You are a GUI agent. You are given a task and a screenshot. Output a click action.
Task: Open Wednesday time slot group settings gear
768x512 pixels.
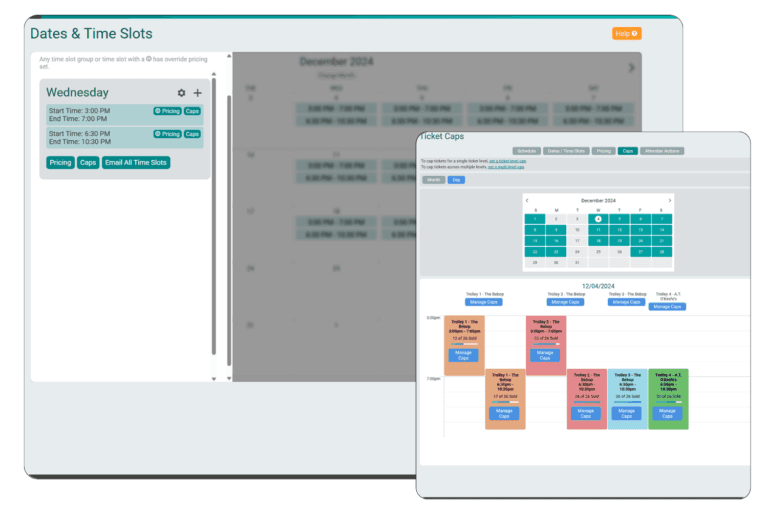pos(181,93)
